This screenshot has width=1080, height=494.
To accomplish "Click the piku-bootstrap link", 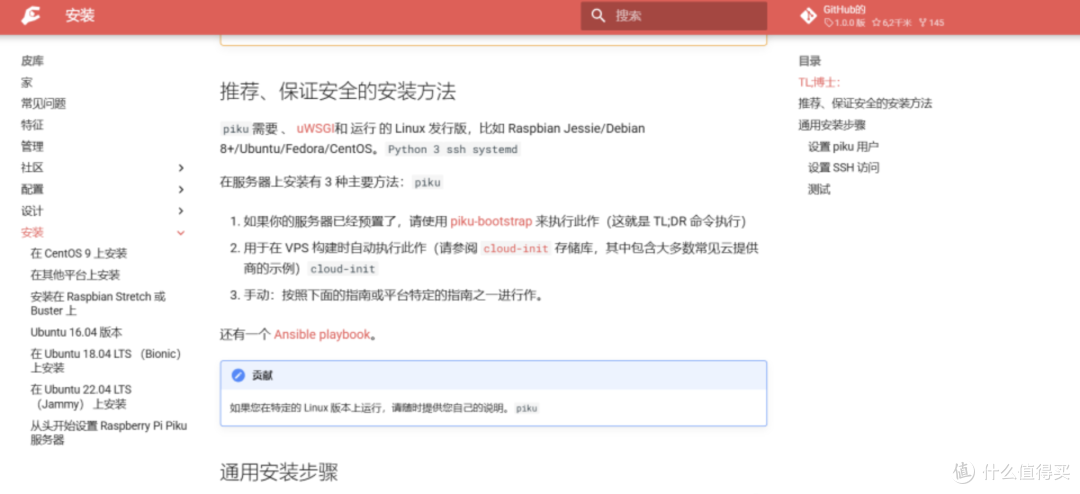I will 491,221.
